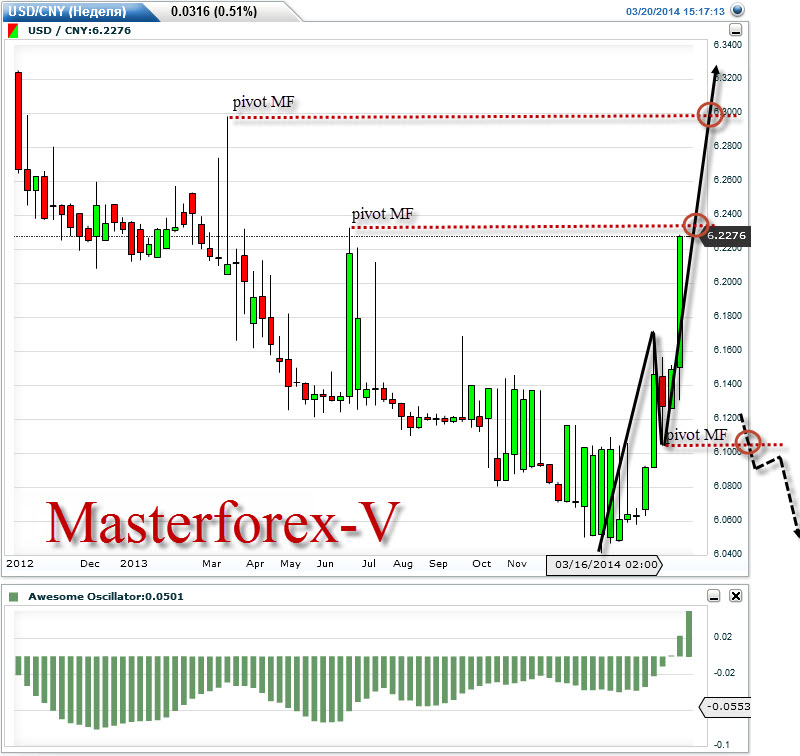Screen dimensions: 800x756
Task: Click the current price marker 6.2276
Action: tap(726, 236)
